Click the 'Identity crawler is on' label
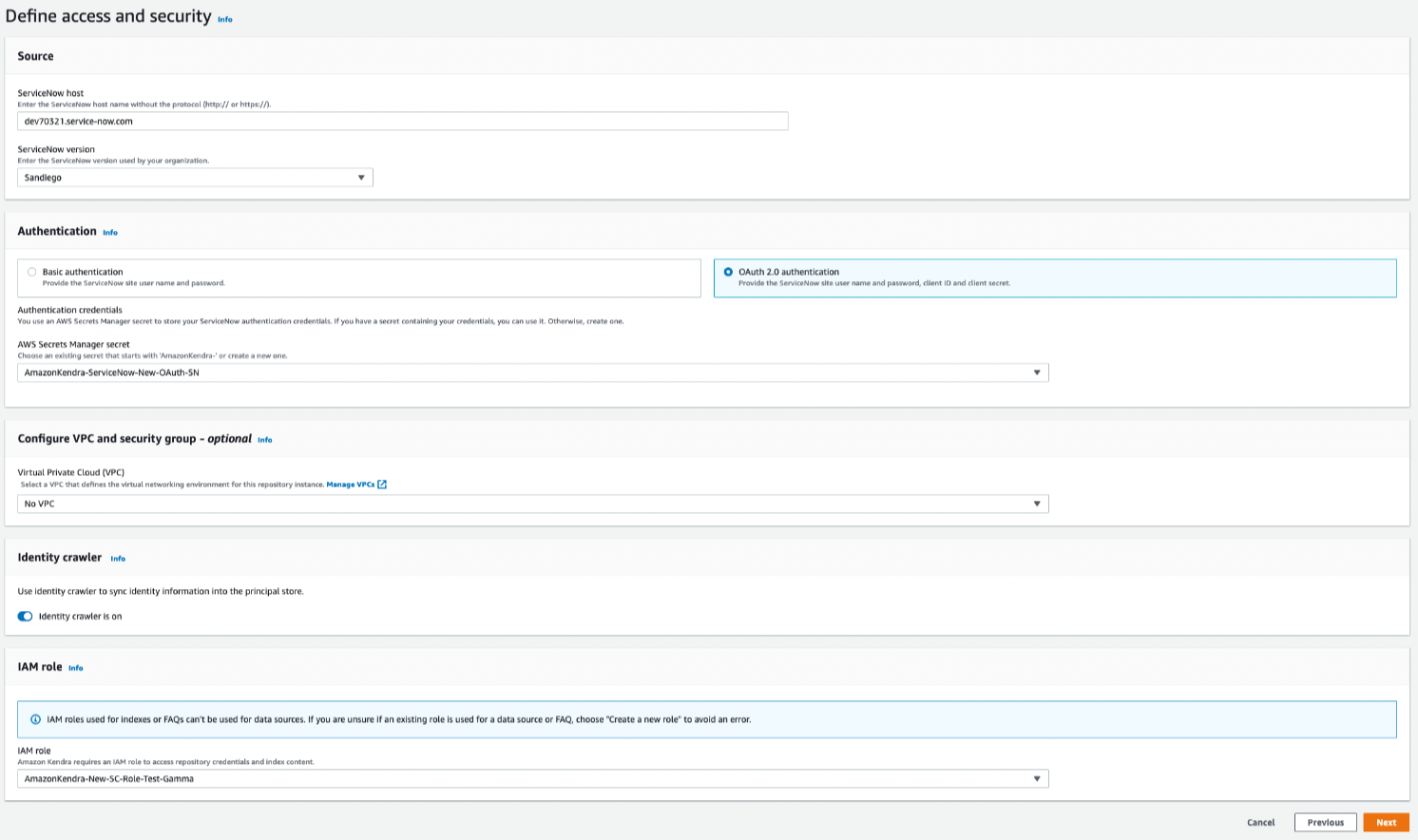The width and height of the screenshot is (1418, 840). 80,617
